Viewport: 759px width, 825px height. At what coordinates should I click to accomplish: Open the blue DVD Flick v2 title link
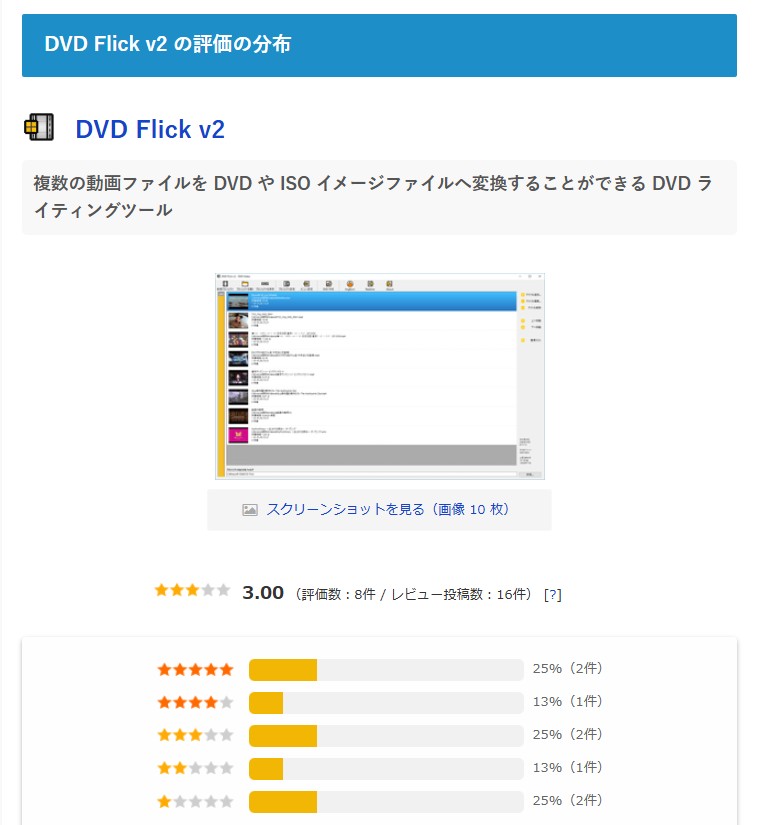tap(150, 129)
